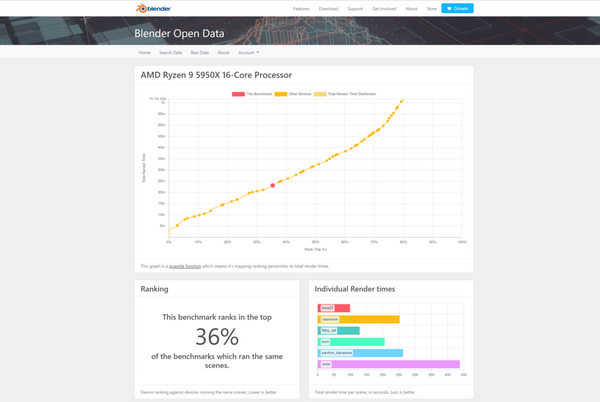600x402 pixels.
Task: Switch to the Home tab
Action: click(x=144, y=52)
